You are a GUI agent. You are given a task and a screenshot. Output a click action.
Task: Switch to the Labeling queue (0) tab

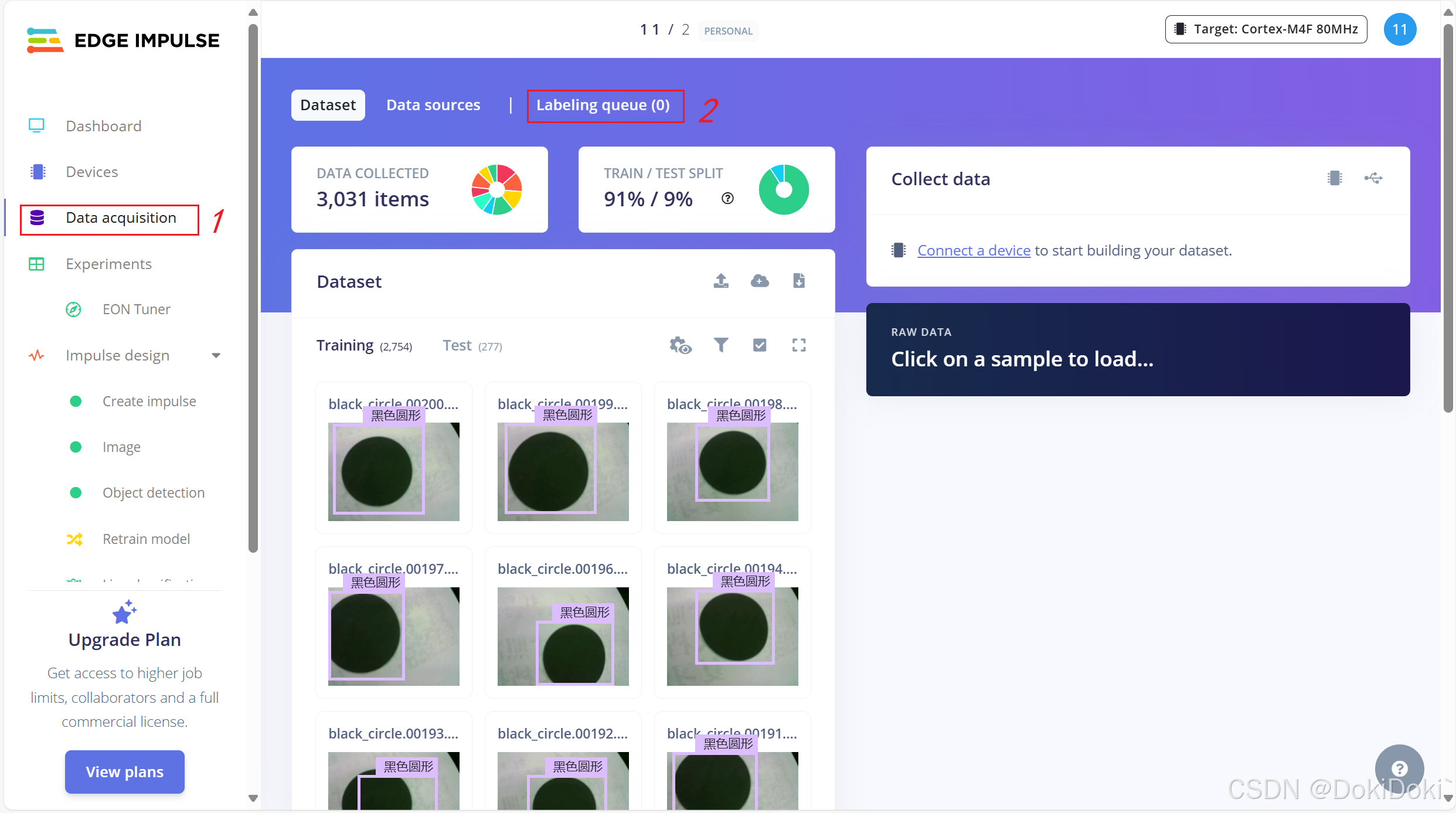tap(603, 106)
